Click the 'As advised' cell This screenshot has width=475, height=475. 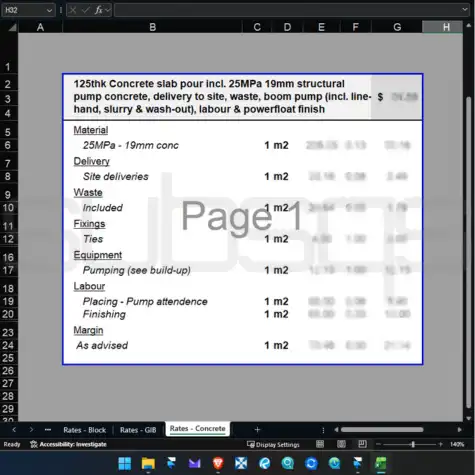click(x=102, y=345)
